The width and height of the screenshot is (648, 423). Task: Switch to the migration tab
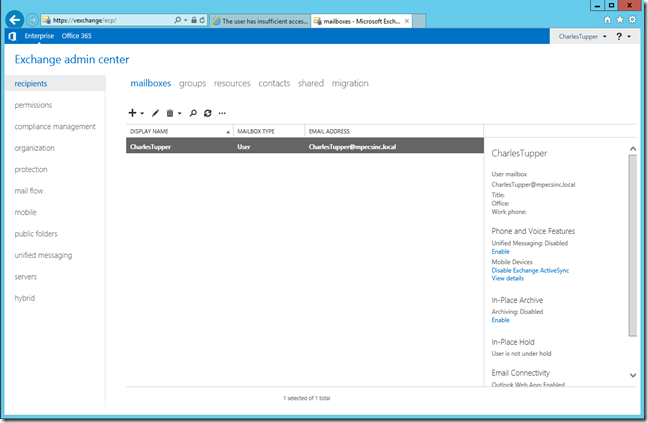pos(350,83)
